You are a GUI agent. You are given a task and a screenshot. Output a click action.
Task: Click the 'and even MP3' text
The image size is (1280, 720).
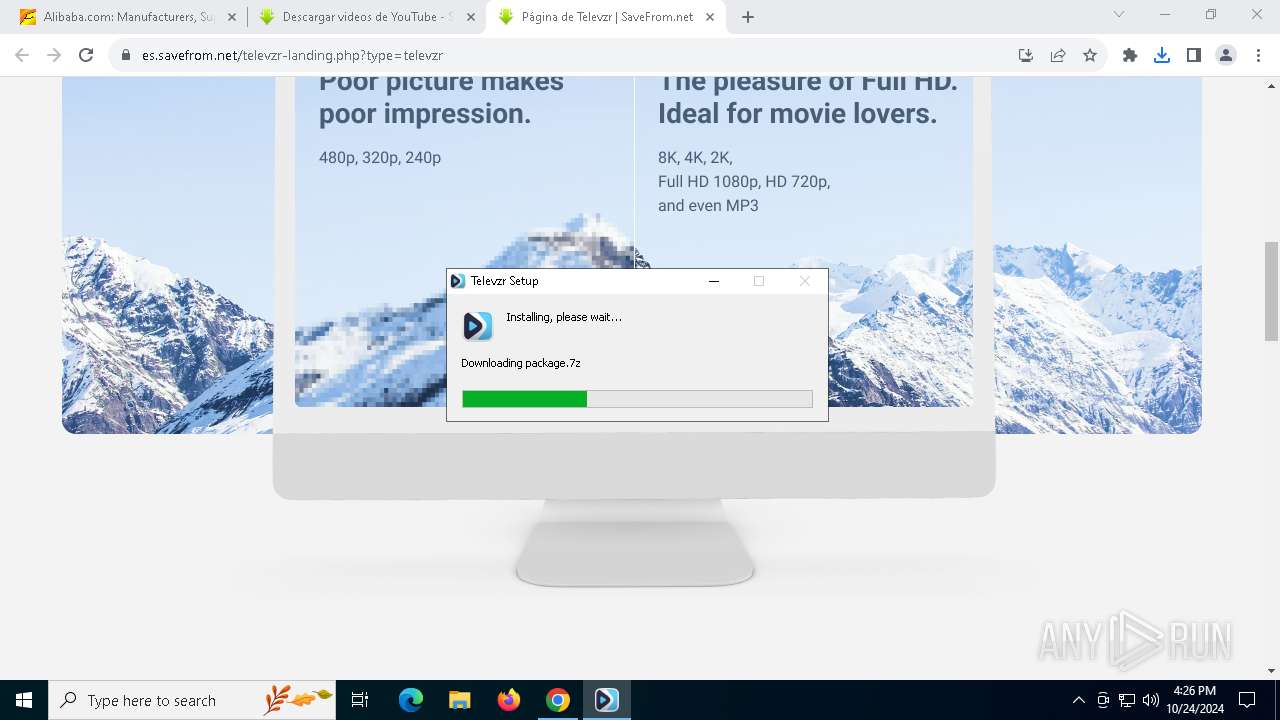[x=708, y=206]
